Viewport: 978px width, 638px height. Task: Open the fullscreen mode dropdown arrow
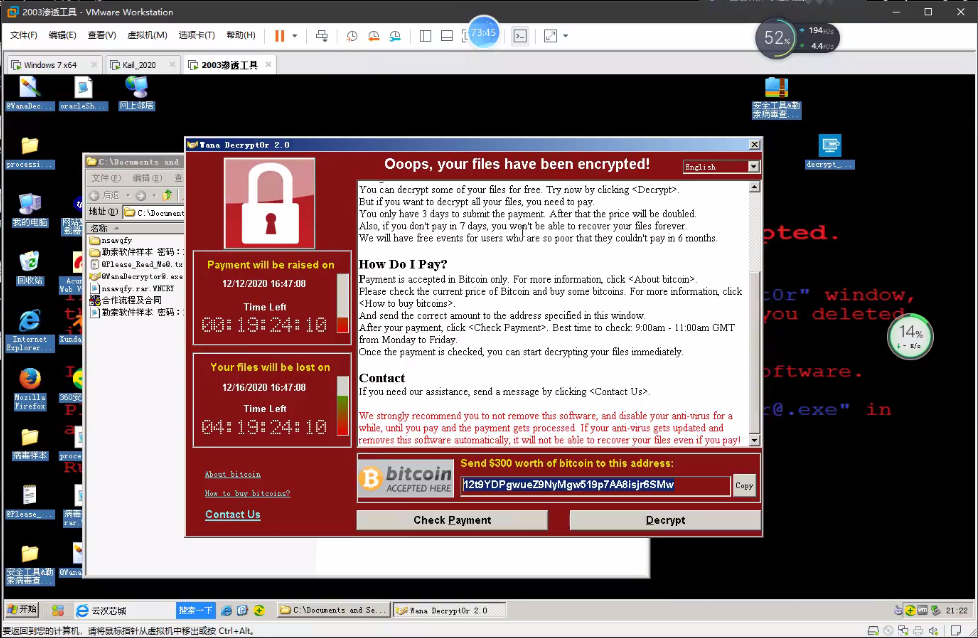[x=565, y=36]
